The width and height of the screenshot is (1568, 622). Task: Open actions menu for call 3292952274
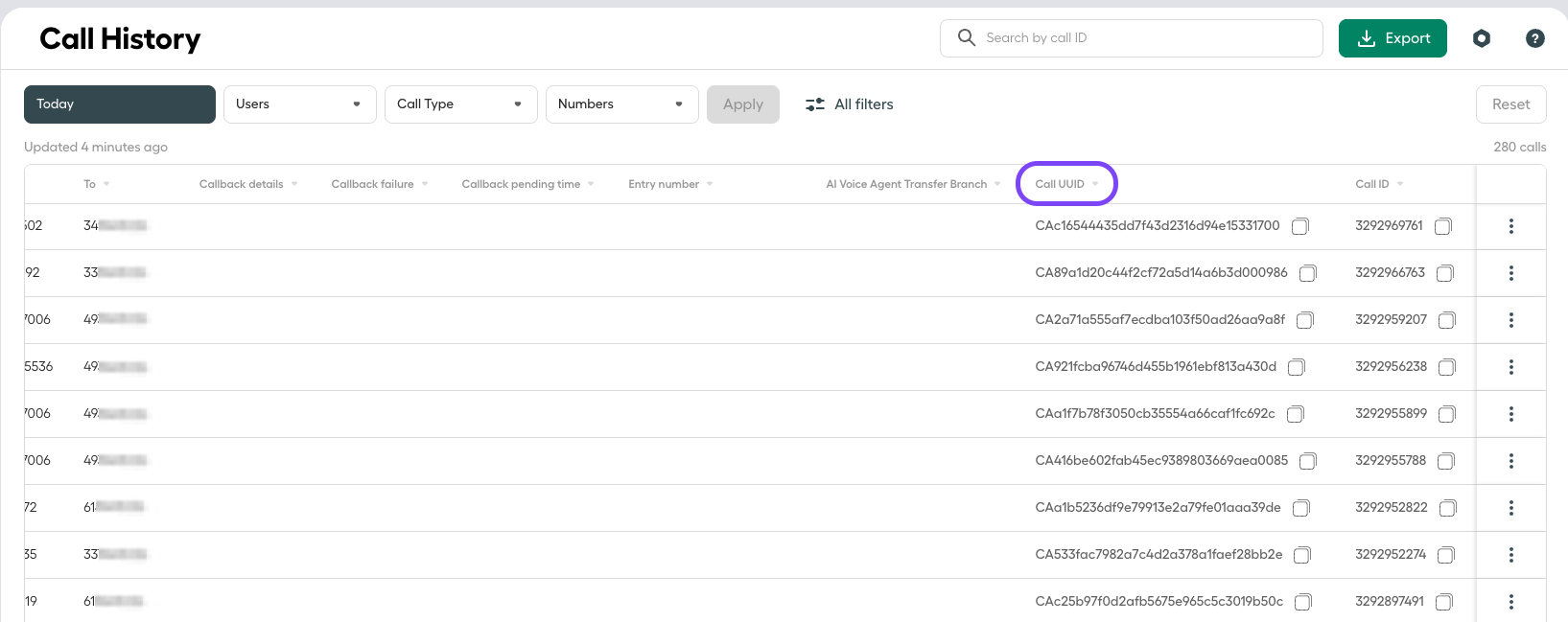[x=1511, y=555]
